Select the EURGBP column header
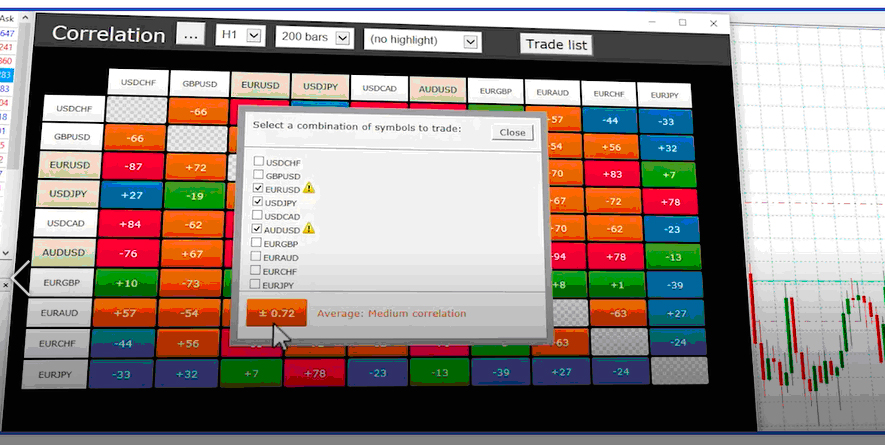Viewport: 885px width, 445px height. 495,91
